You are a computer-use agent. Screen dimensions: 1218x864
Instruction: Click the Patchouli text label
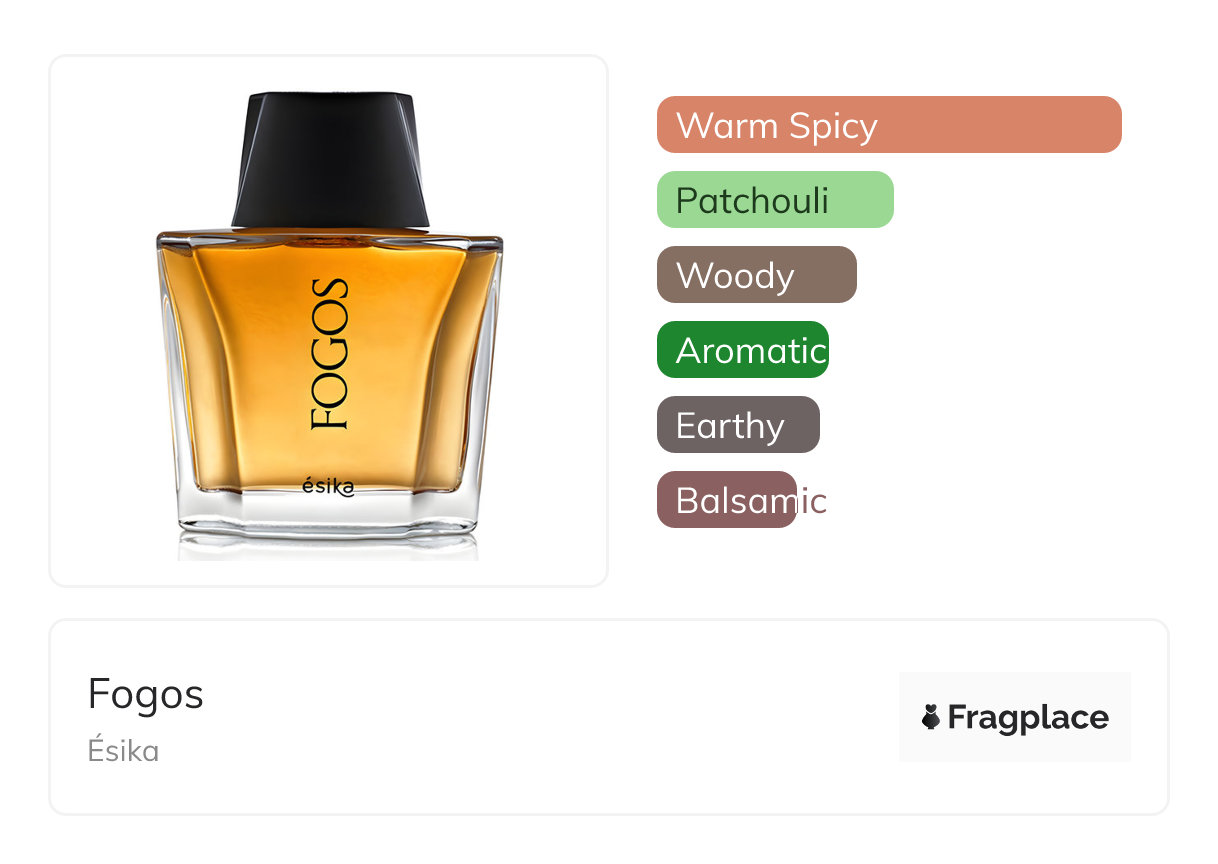(752, 201)
